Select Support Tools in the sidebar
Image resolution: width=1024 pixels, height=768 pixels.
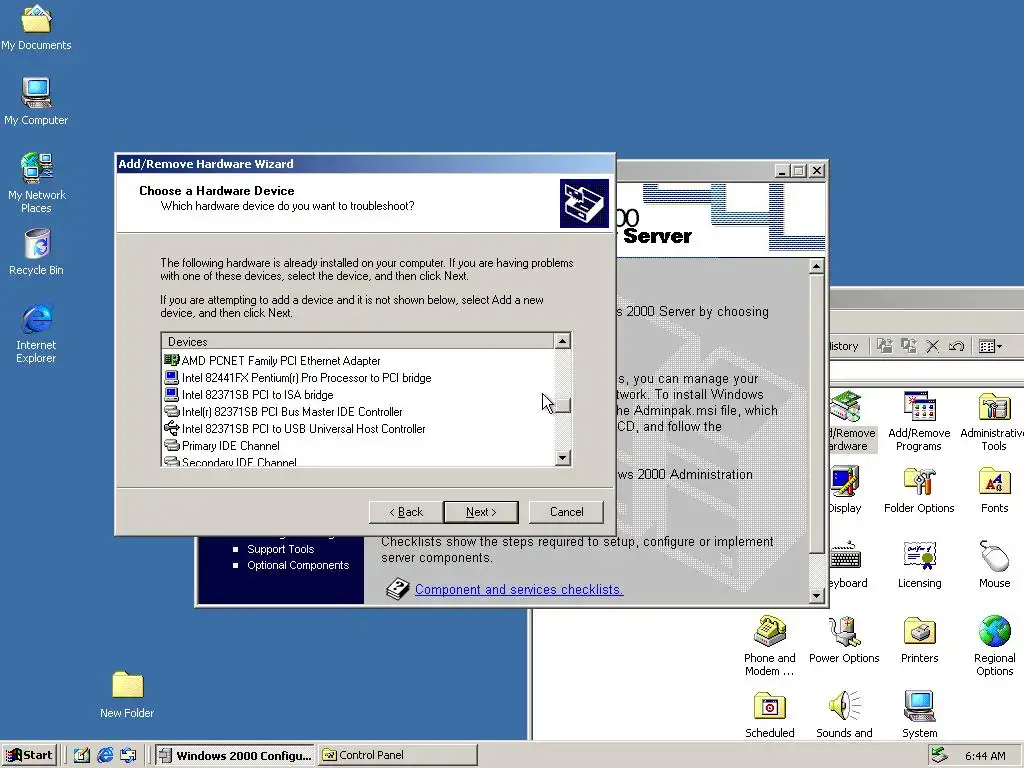[280, 549]
